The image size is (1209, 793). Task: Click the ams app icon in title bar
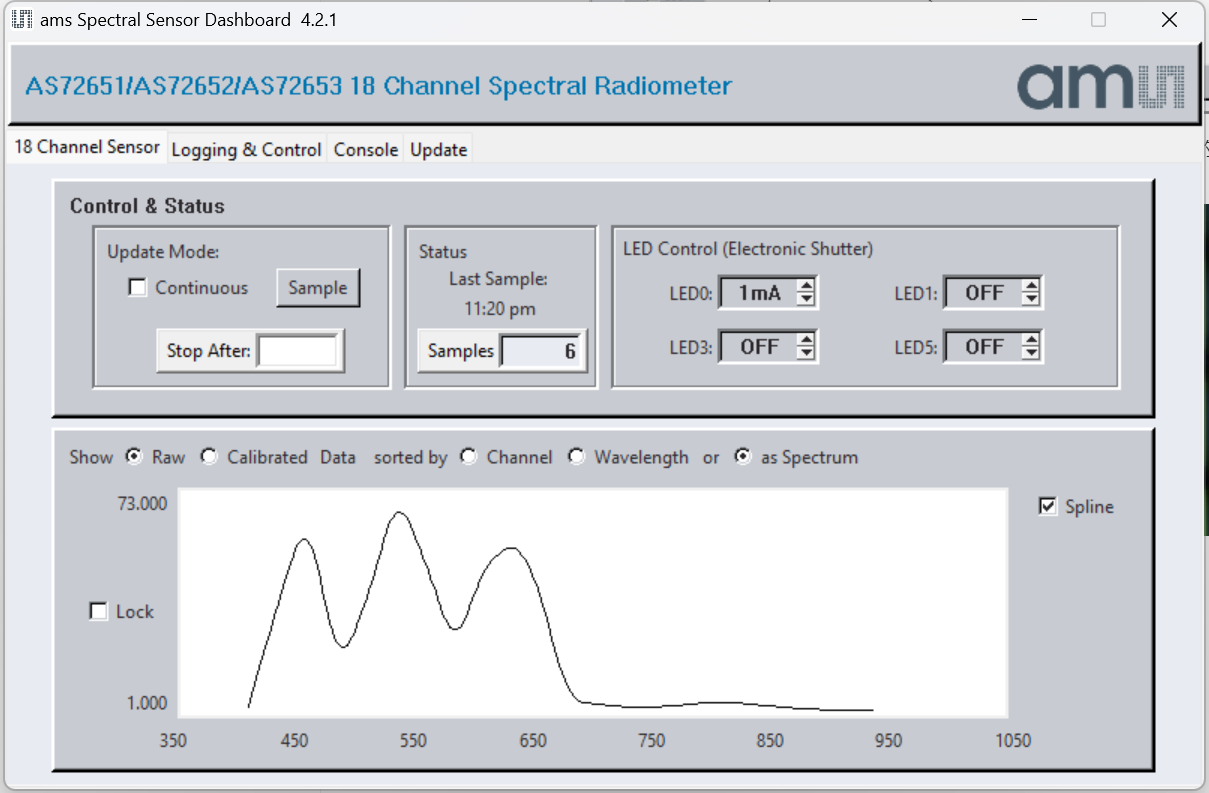click(x=21, y=20)
